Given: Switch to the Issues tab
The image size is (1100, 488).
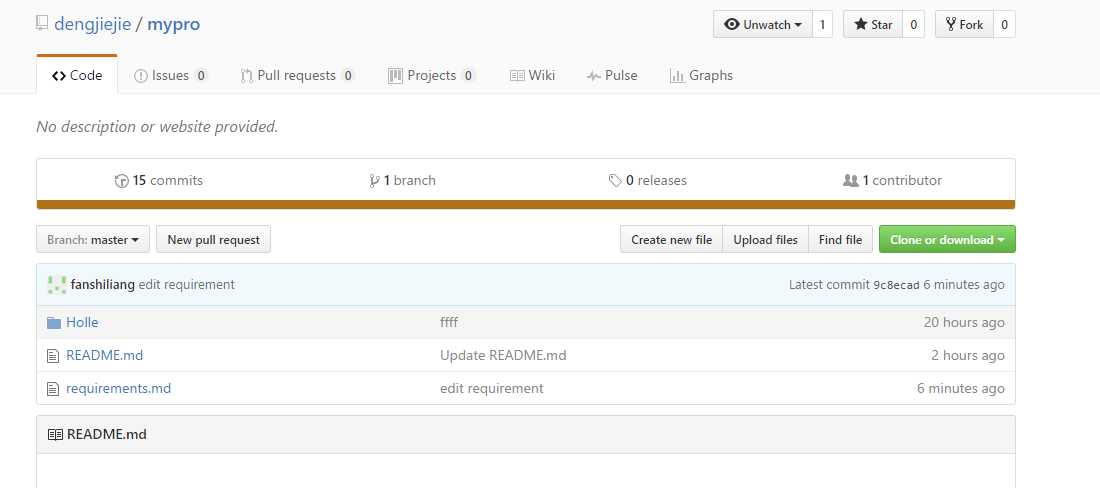Looking at the screenshot, I should 170,75.
